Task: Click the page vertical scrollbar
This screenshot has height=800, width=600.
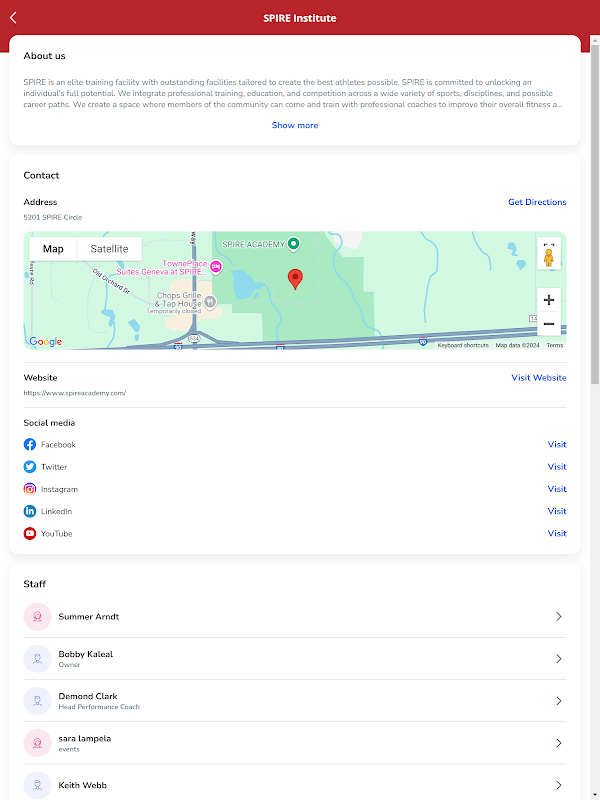Action: 595,212
